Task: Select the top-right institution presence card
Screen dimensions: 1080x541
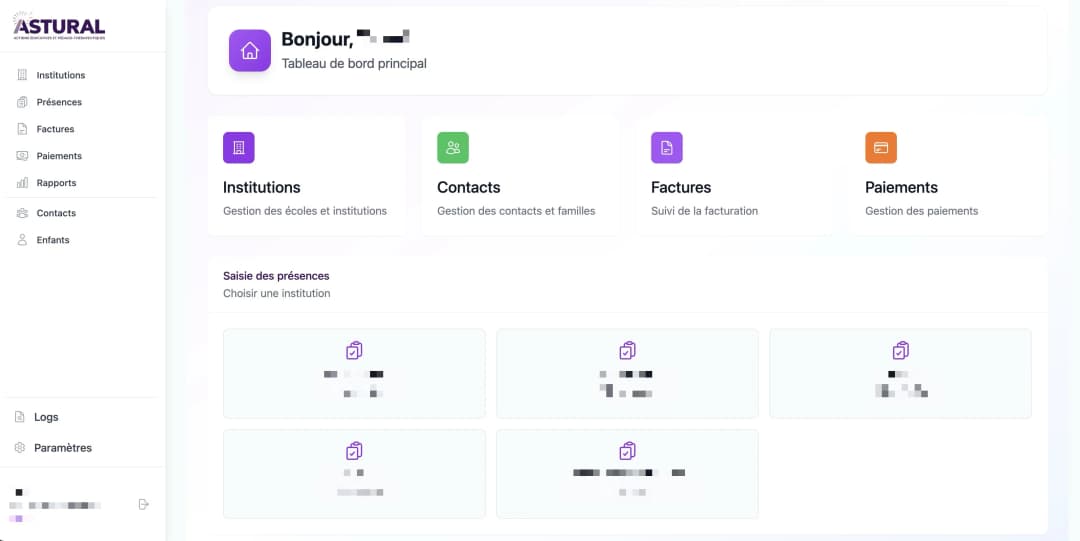Action: (900, 374)
